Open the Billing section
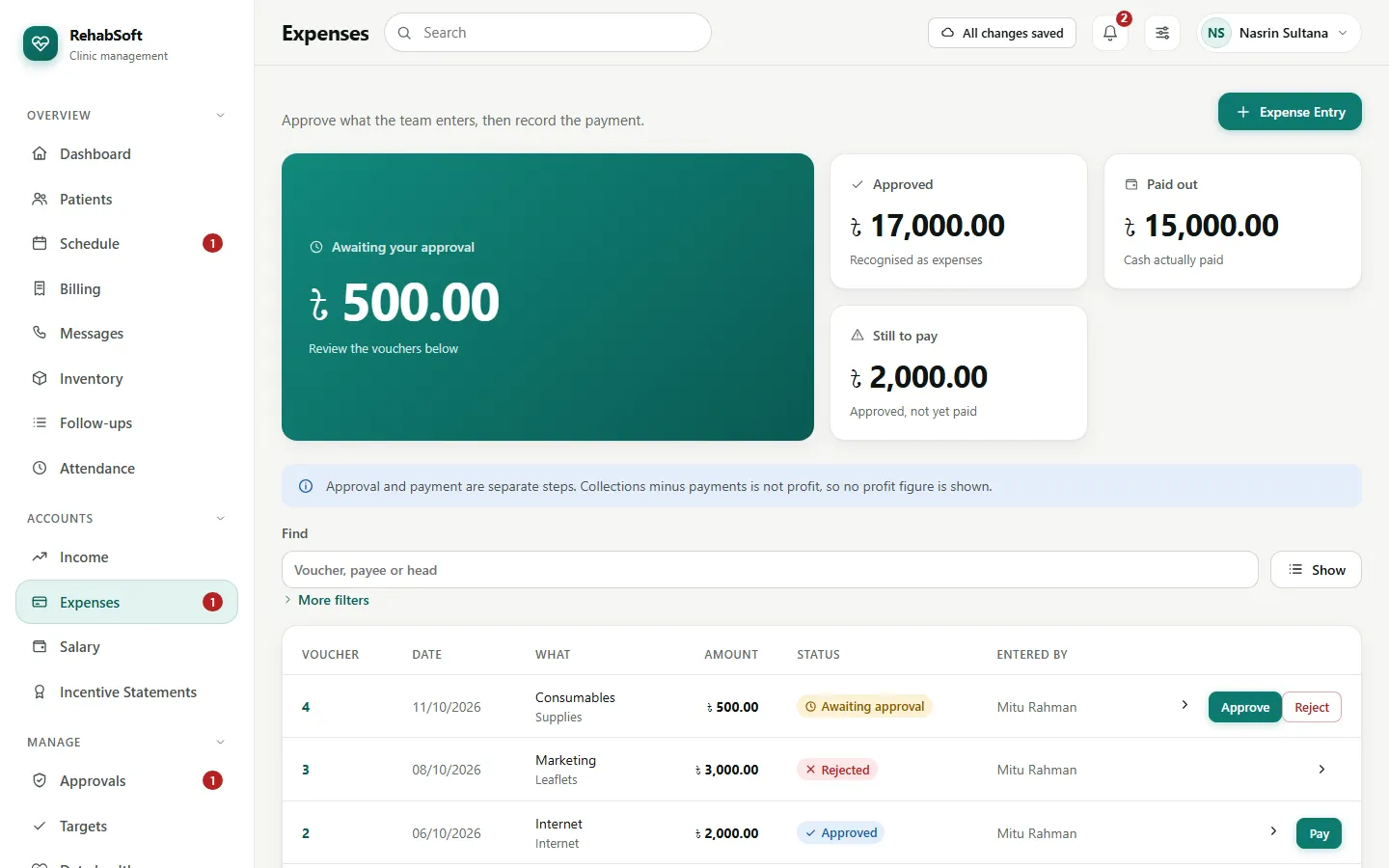The width and height of the screenshot is (1389, 868). pos(126,288)
